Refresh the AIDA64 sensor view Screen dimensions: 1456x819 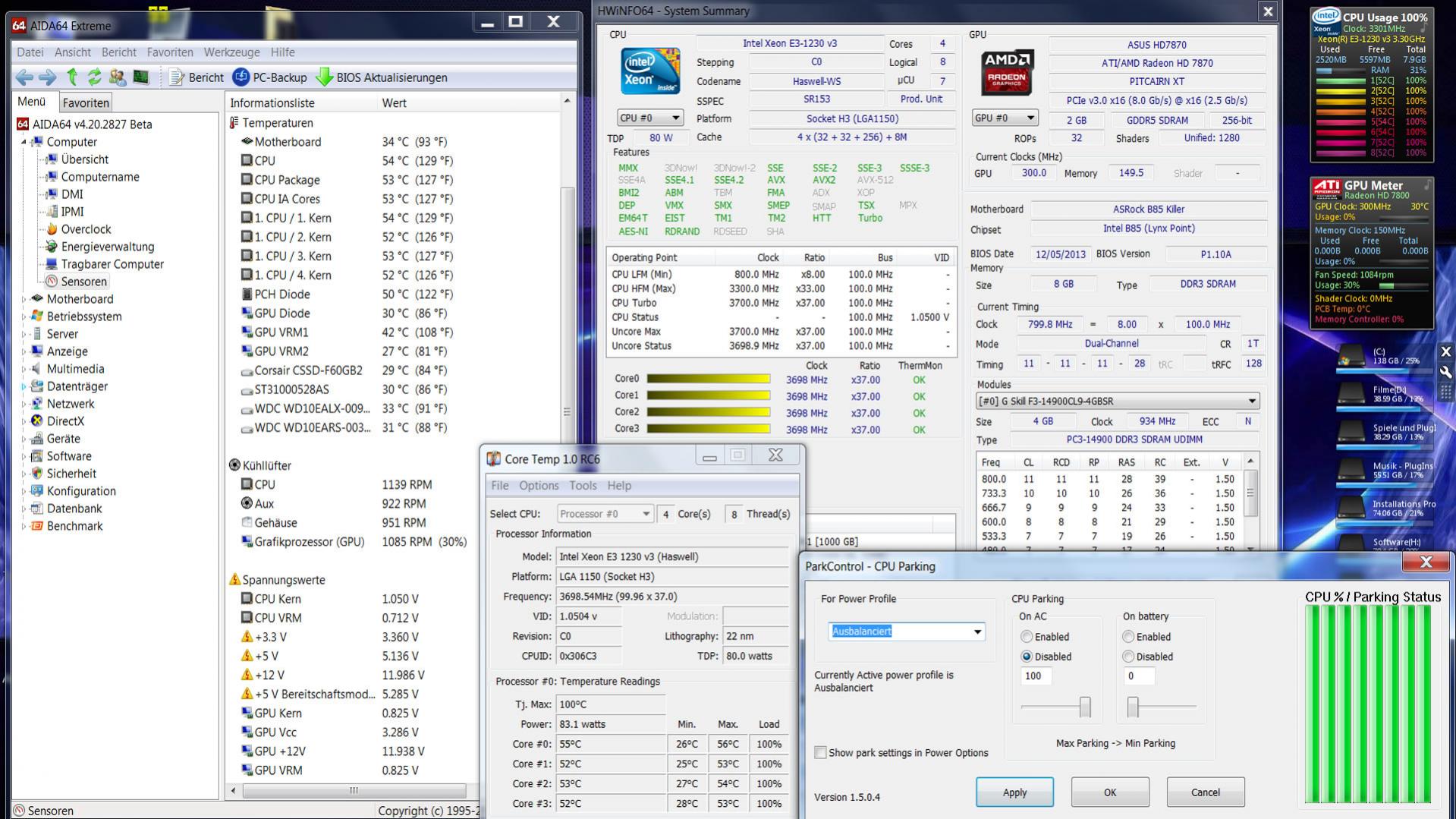click(94, 77)
